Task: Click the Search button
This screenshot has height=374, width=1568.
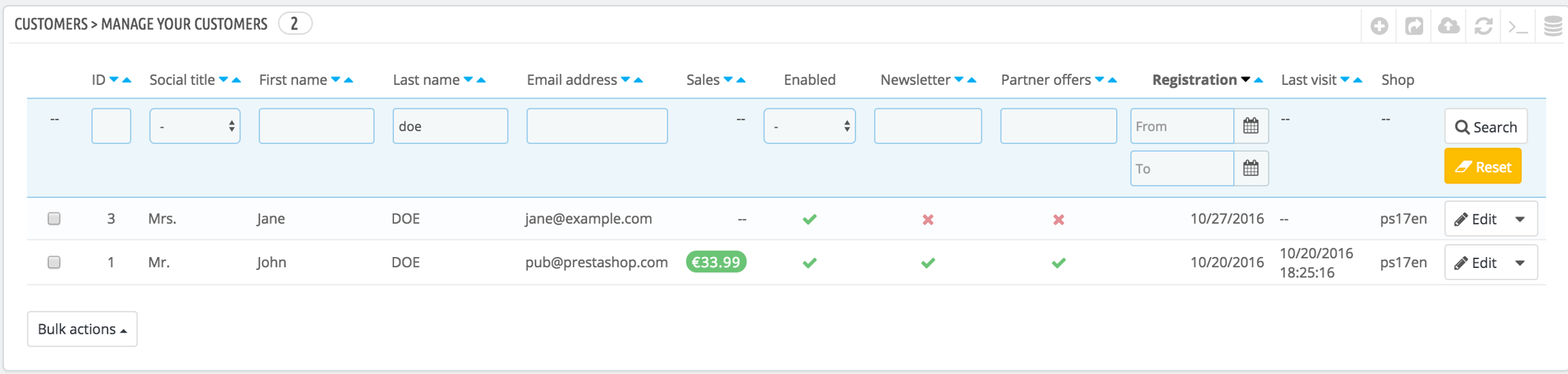Action: coord(1486,126)
